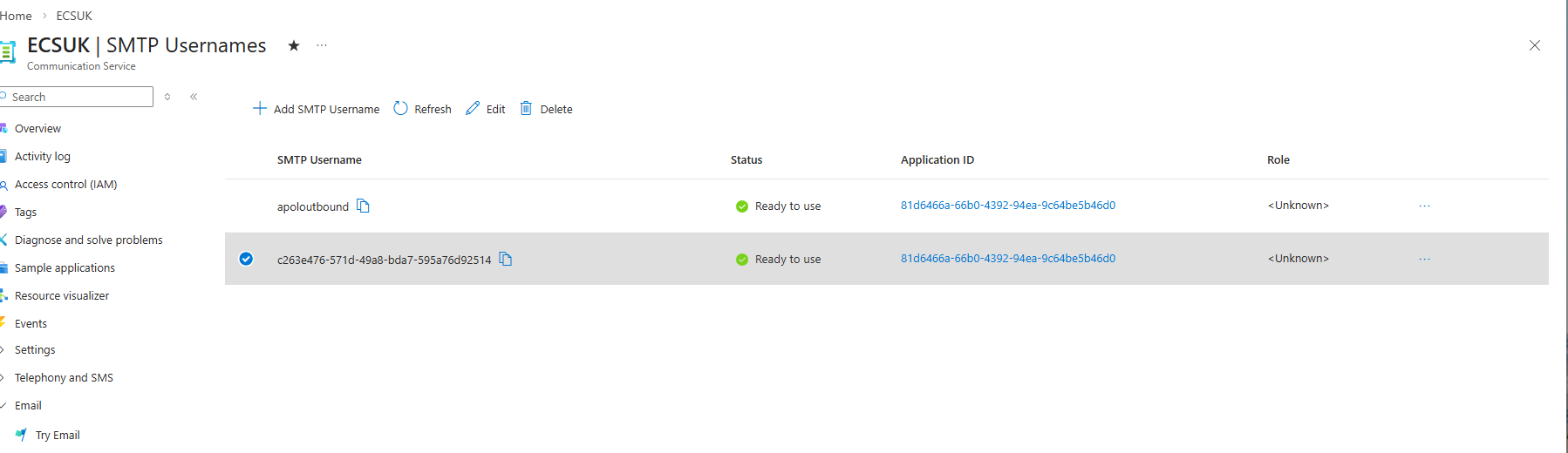1568x453 pixels.
Task: Click in the sidebar Search field
Action: [78, 97]
